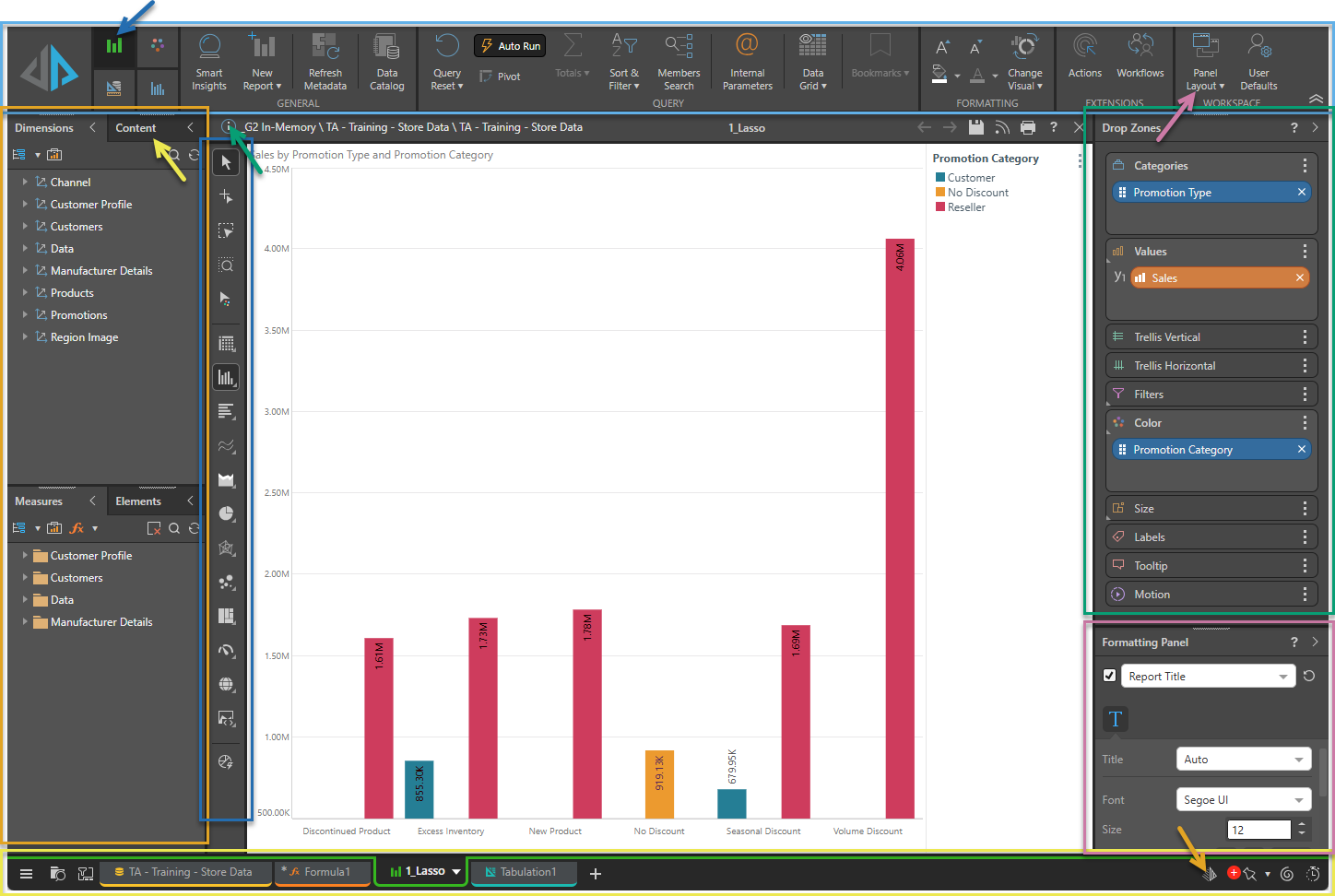Remove Promotion Category chip from Color

1302,449
